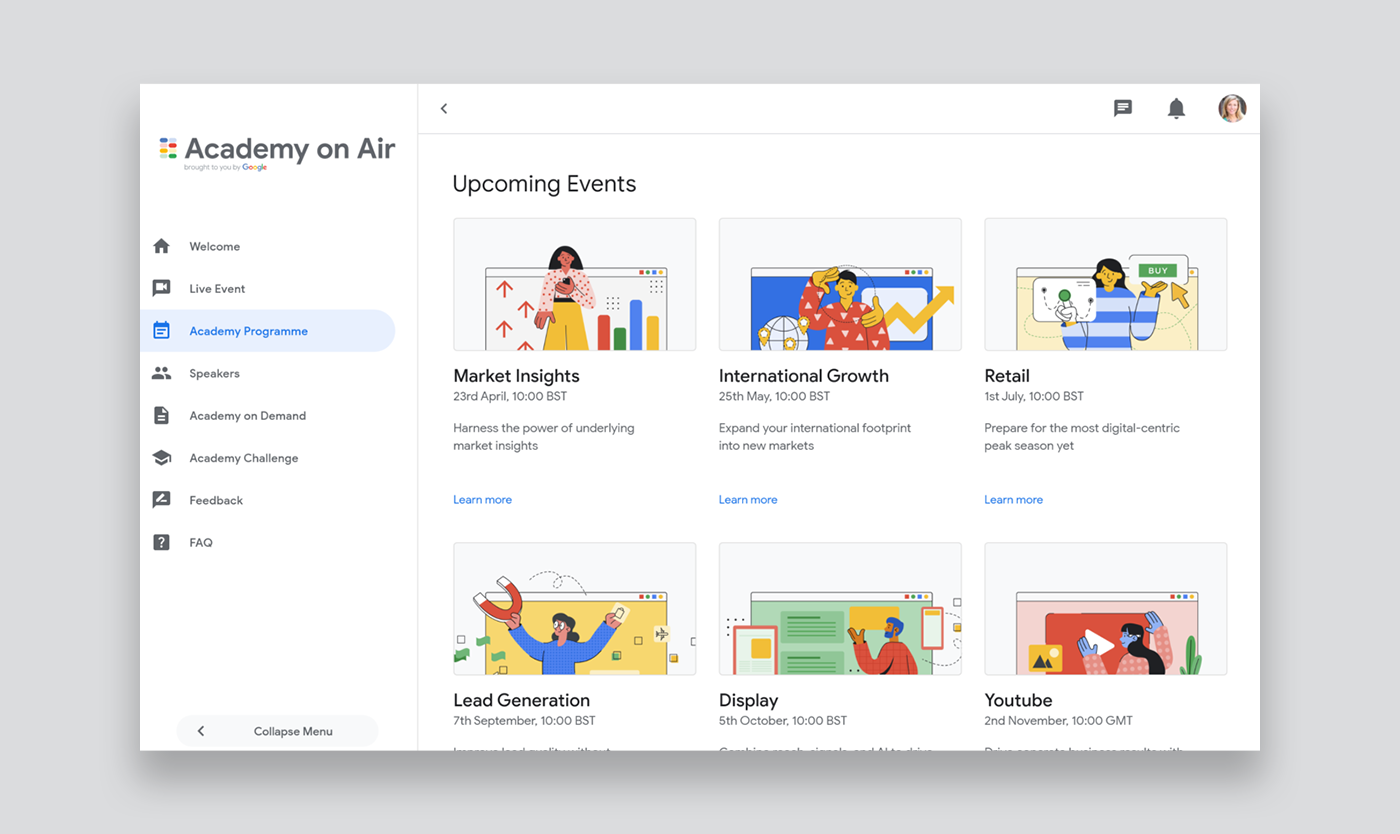Screen dimensions: 1400x834
Task: Click the people icon beside Speakers
Action: (161, 373)
